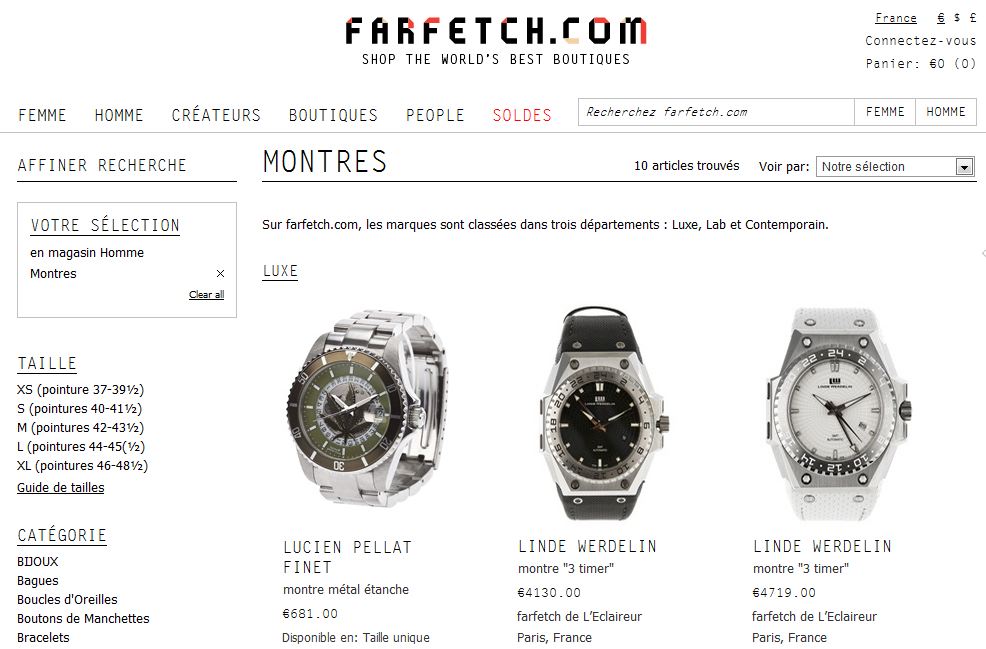Search in HOMME using search bar button
This screenshot has height=649, width=986.
click(946, 112)
